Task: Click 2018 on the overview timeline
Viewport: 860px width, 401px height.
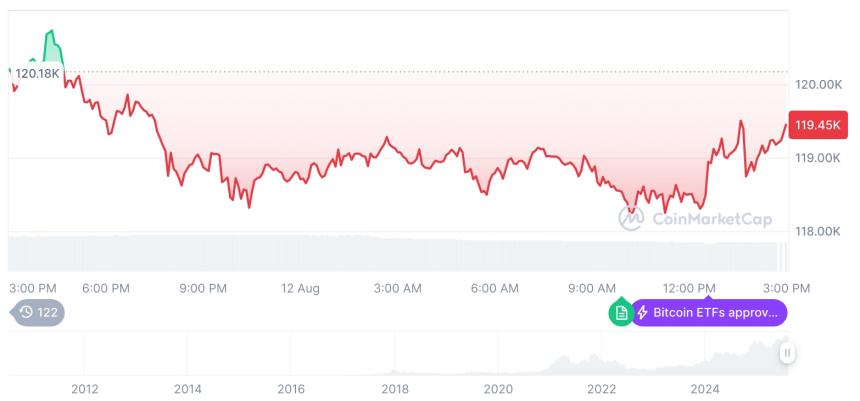Action: point(395,389)
